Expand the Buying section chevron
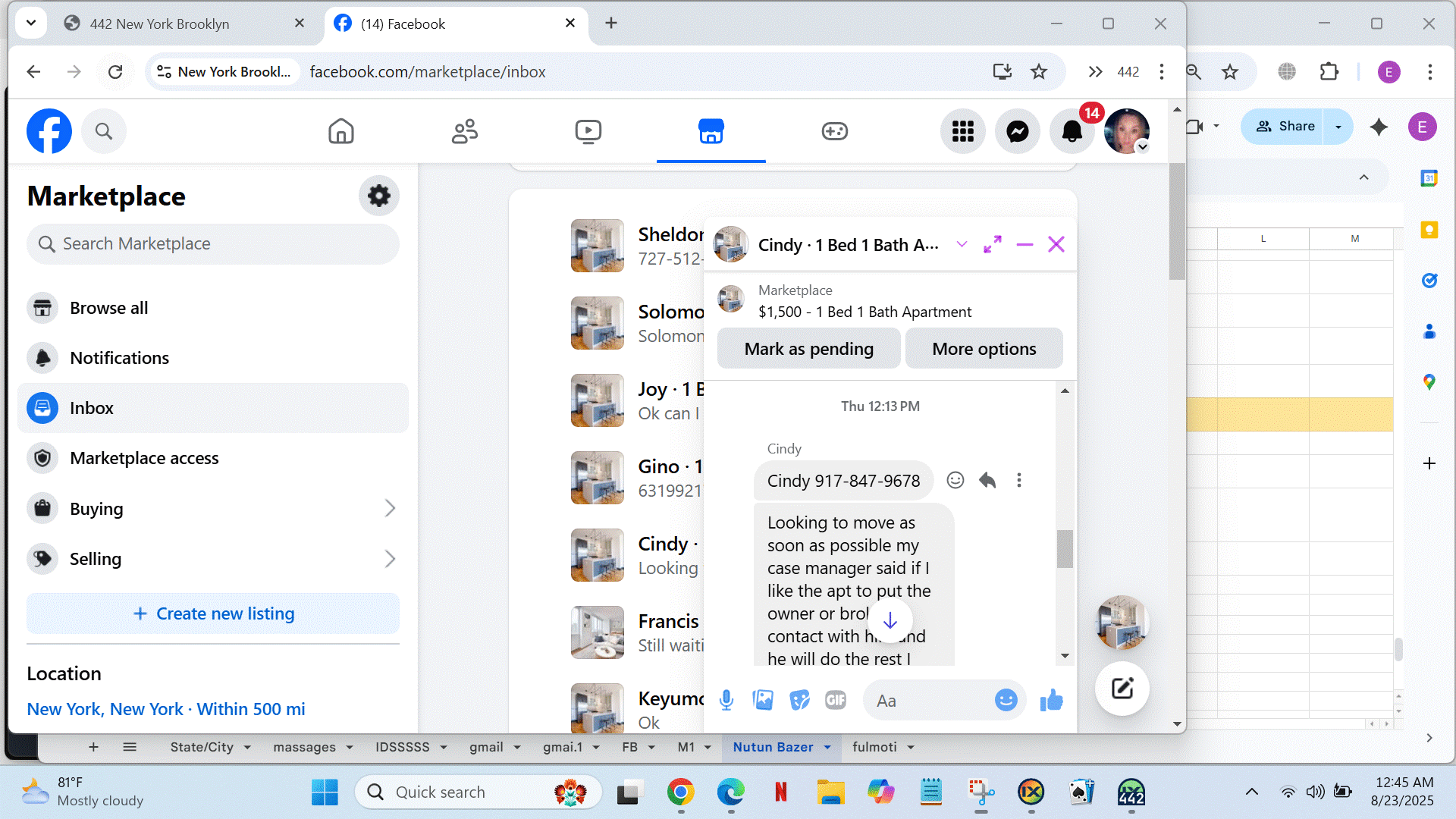 (390, 508)
